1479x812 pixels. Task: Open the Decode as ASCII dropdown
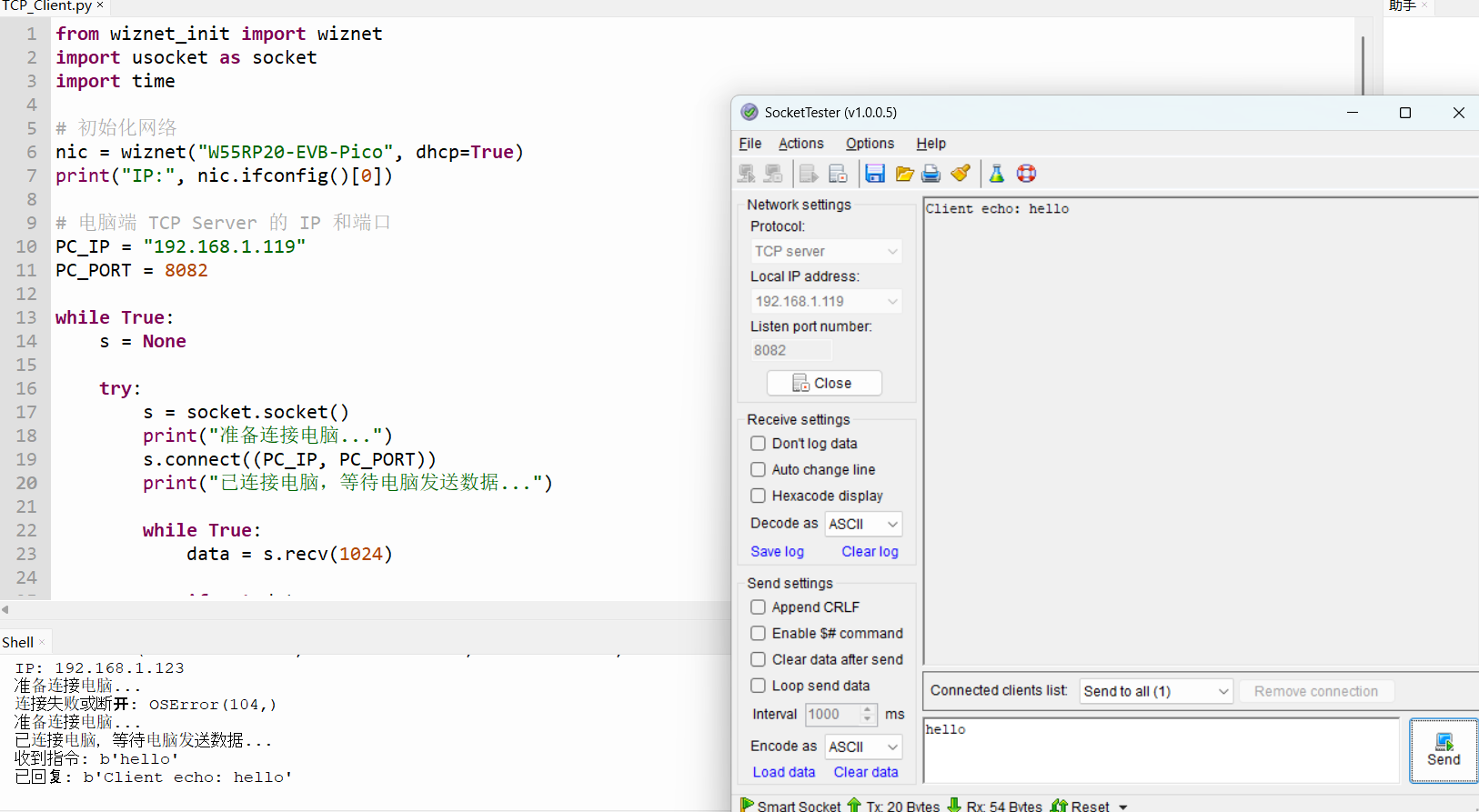point(863,524)
